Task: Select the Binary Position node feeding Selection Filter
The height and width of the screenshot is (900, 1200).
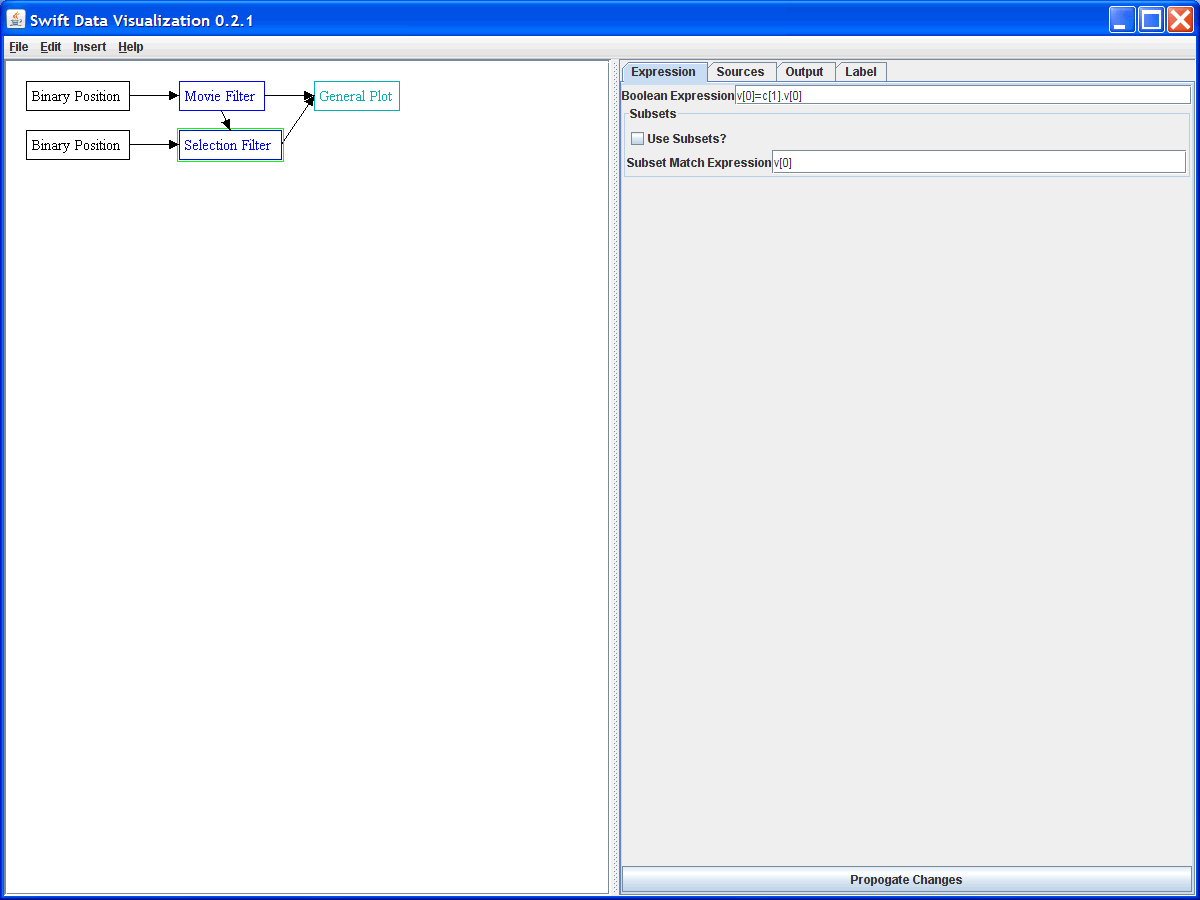Action: [x=78, y=145]
